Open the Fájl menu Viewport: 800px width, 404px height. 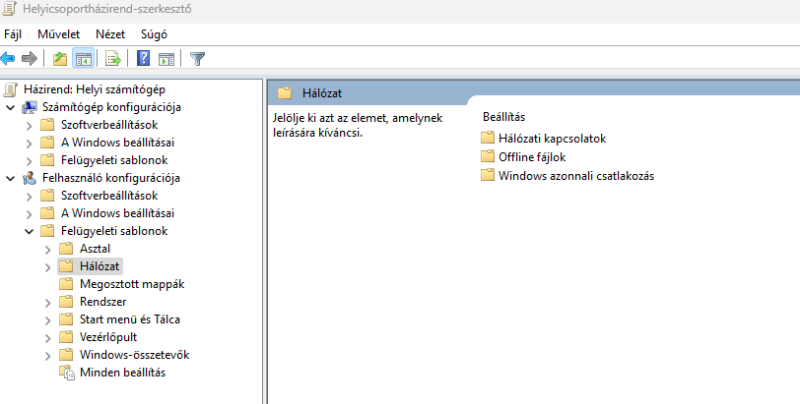pos(13,34)
